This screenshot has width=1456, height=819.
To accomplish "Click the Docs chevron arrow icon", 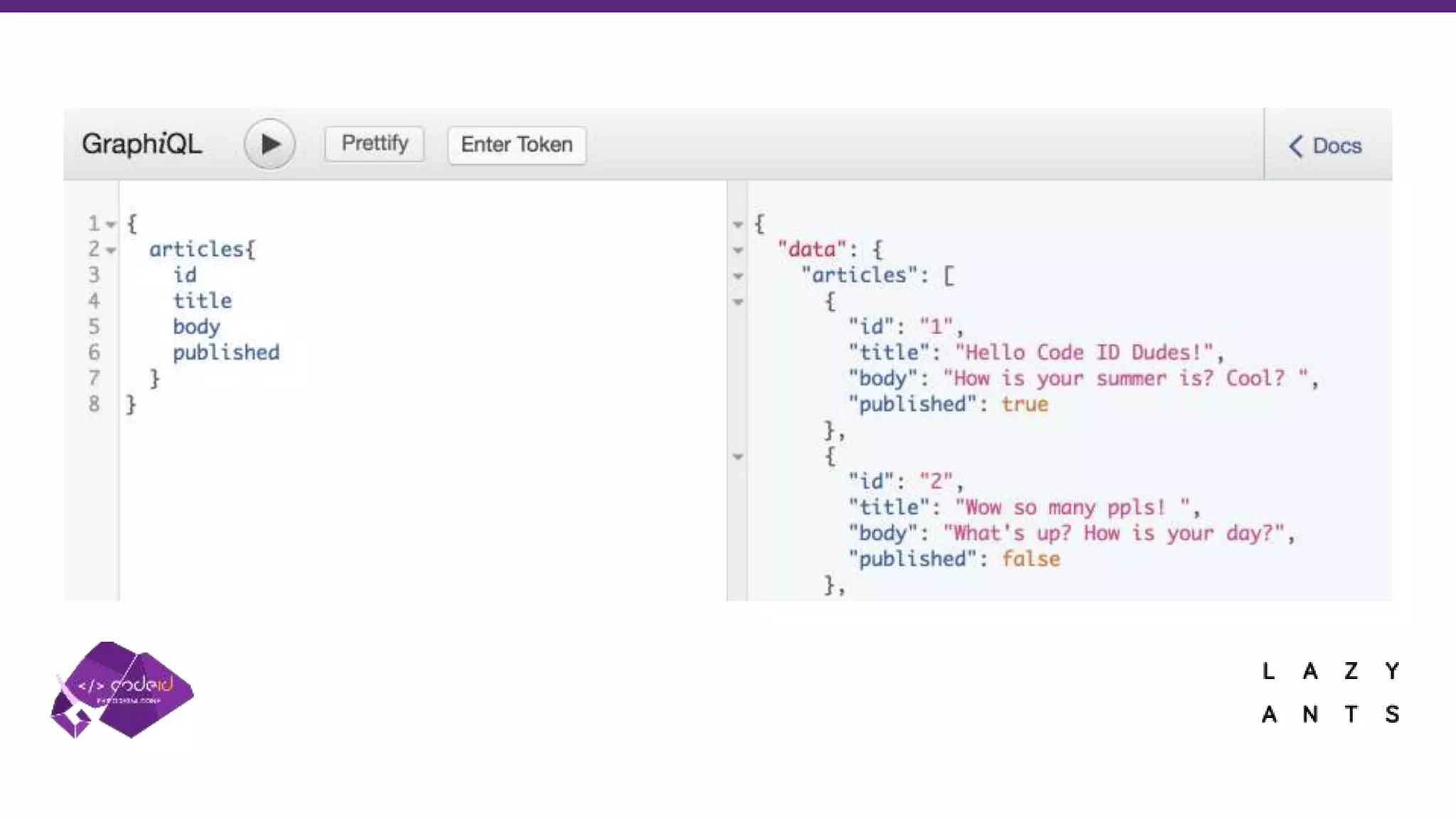I will tap(1295, 146).
